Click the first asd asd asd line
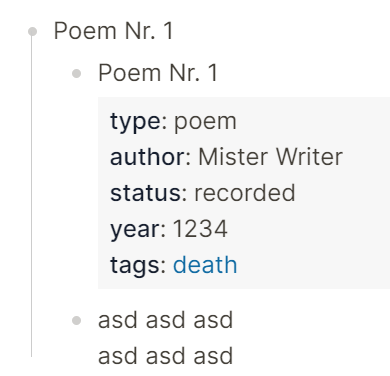The height and width of the screenshot is (376, 390). click(x=165, y=320)
